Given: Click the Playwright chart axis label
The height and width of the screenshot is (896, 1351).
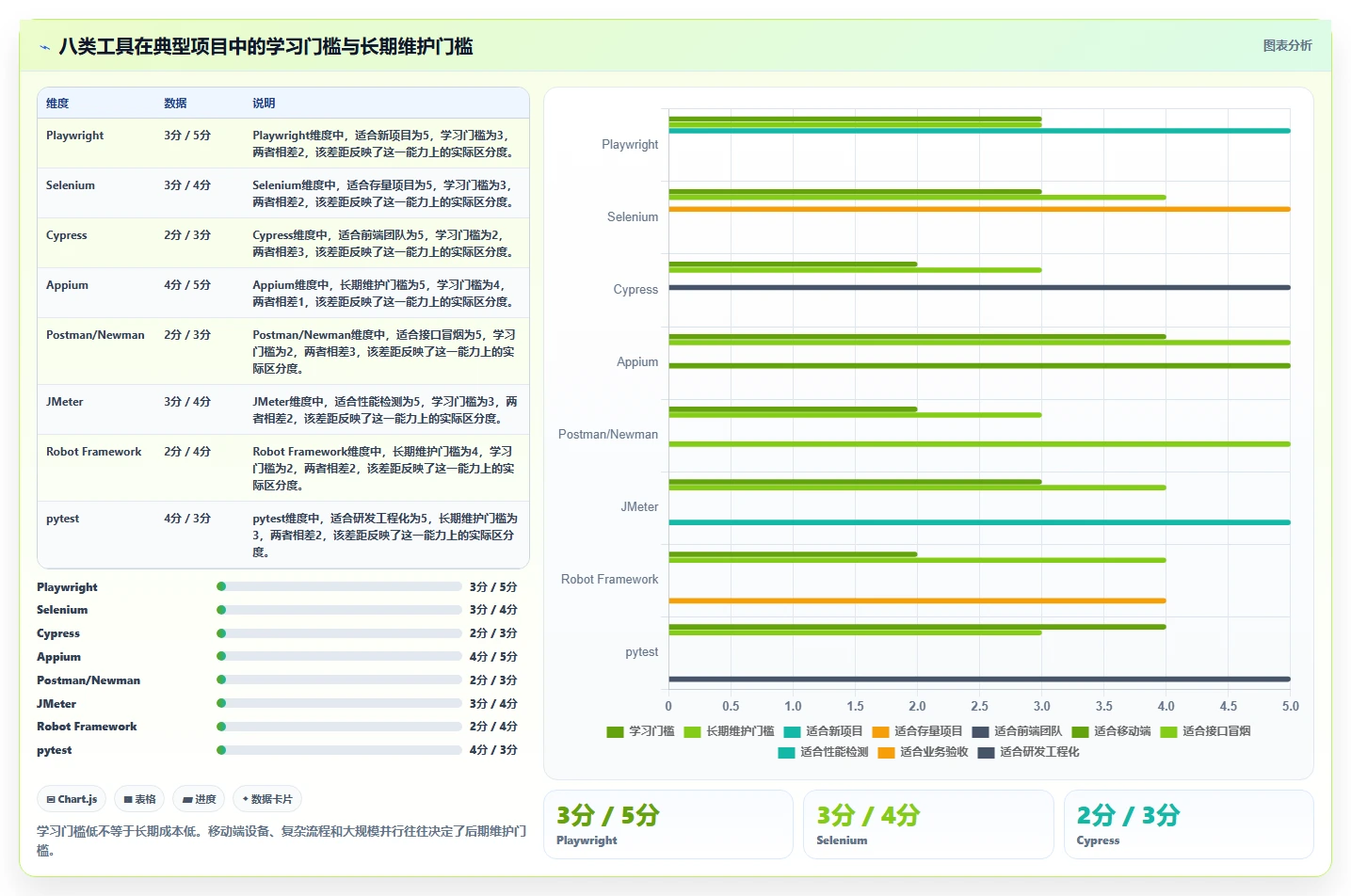Looking at the screenshot, I should coord(630,144).
